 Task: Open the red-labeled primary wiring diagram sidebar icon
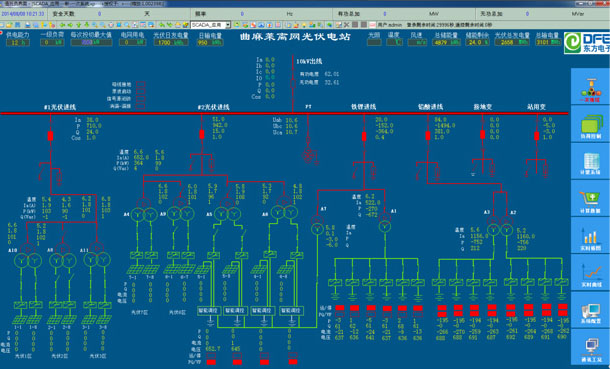point(590,87)
